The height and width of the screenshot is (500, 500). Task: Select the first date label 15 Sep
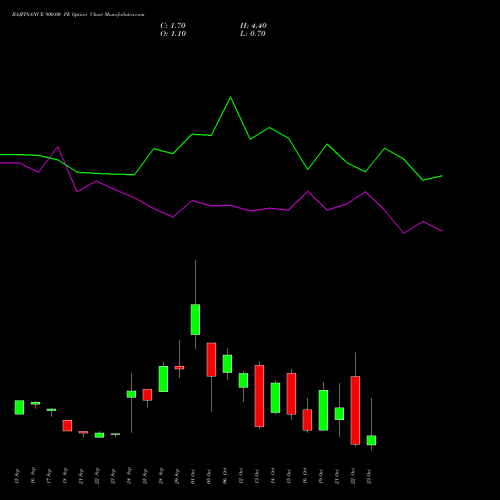pyautogui.click(x=17, y=476)
